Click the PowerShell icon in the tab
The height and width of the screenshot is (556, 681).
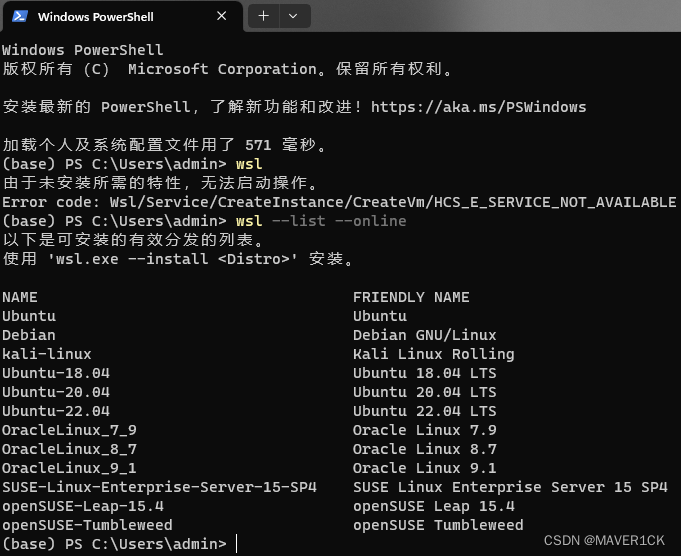[20, 17]
